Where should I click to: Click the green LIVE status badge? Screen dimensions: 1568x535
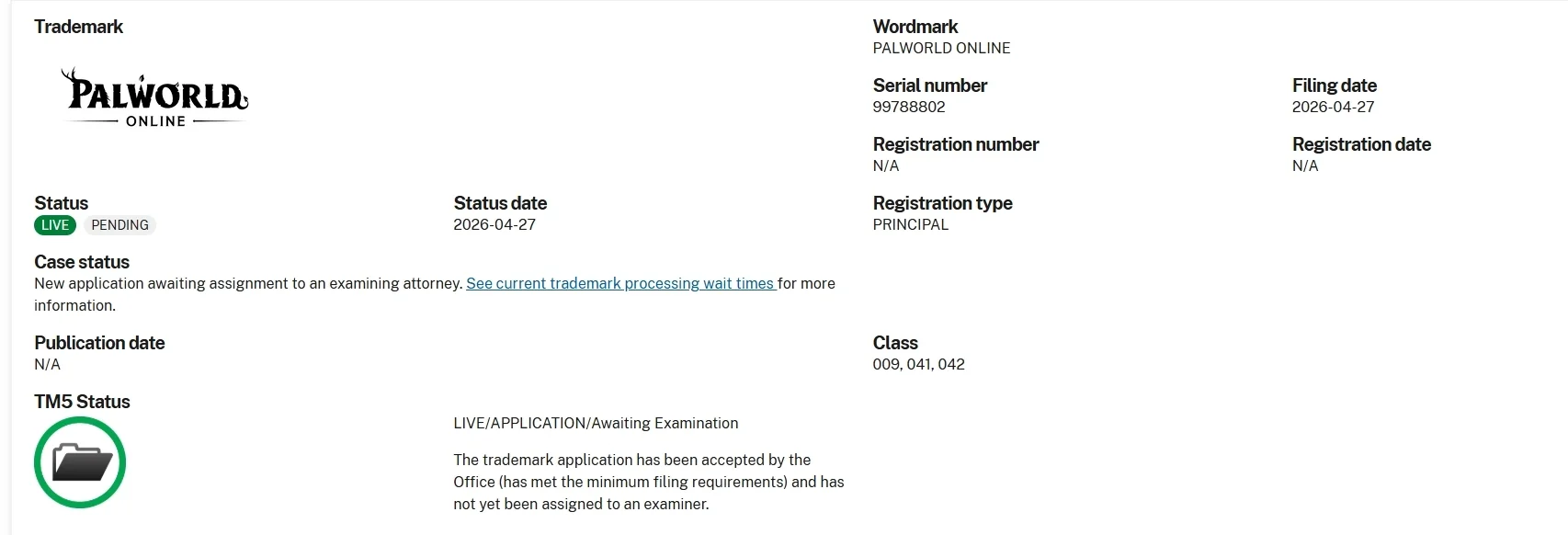55,225
